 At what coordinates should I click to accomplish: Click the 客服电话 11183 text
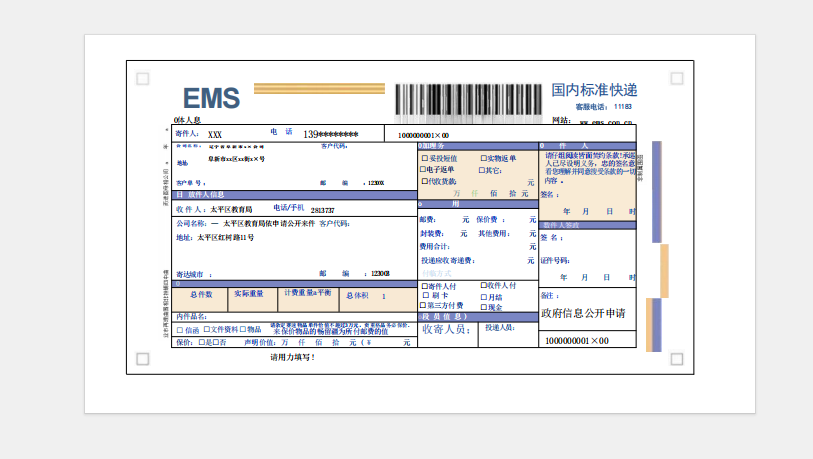pyautogui.click(x=604, y=107)
